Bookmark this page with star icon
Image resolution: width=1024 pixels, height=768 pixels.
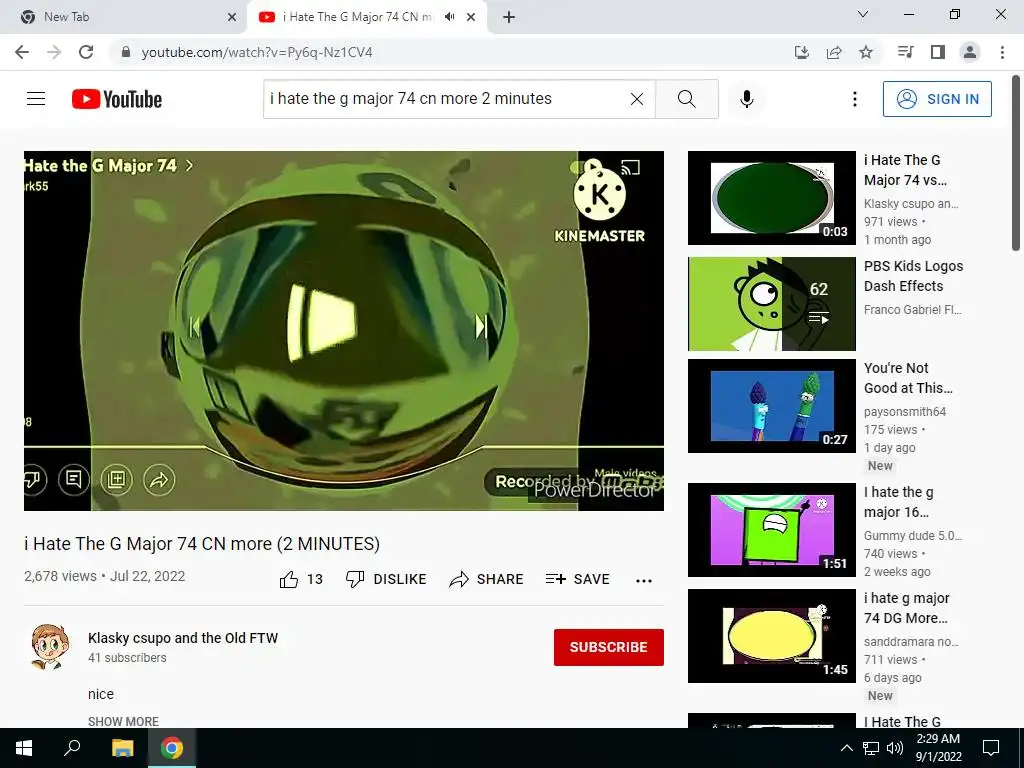pyautogui.click(x=866, y=52)
